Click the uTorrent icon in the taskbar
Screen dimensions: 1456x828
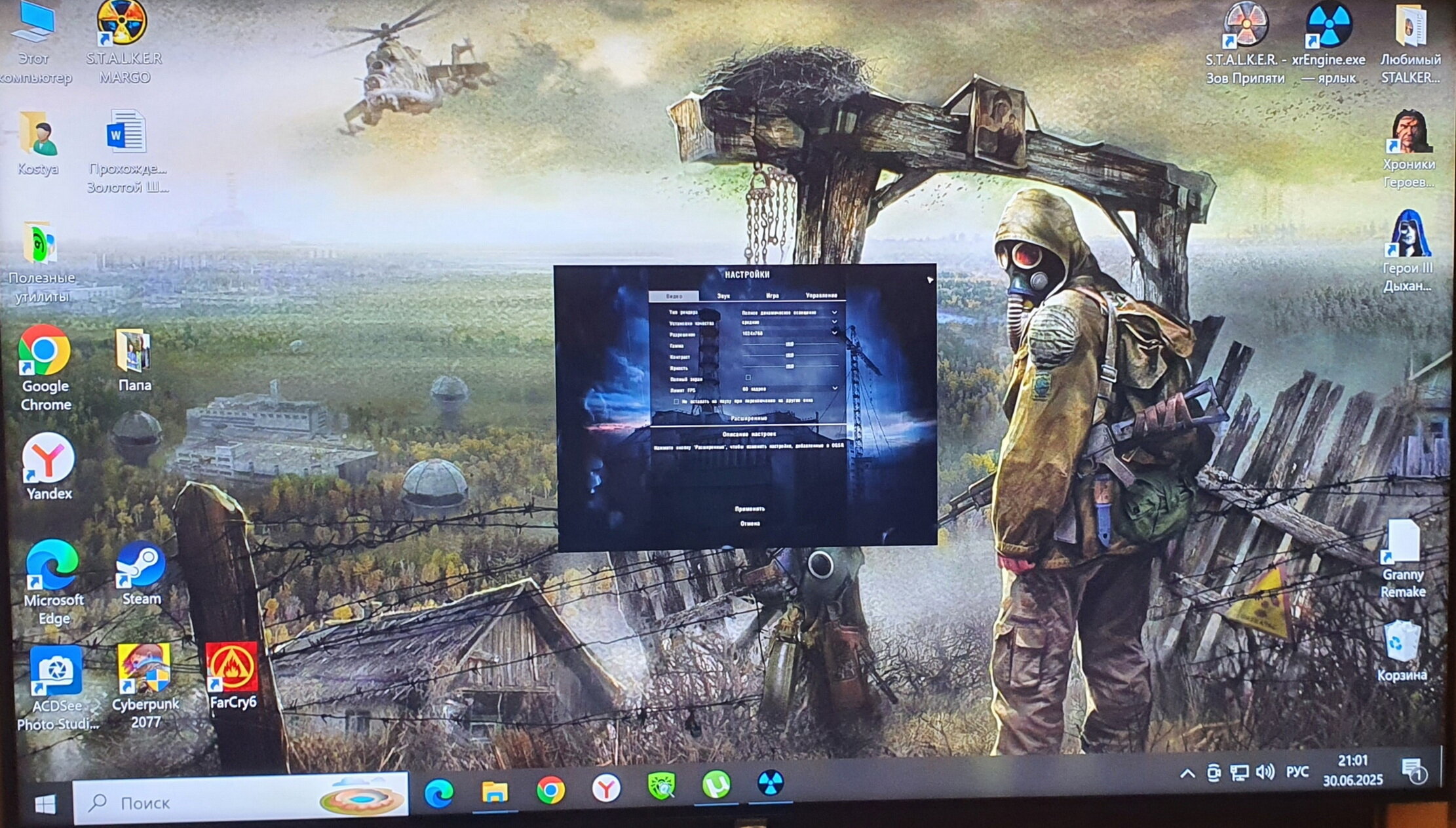click(x=716, y=784)
